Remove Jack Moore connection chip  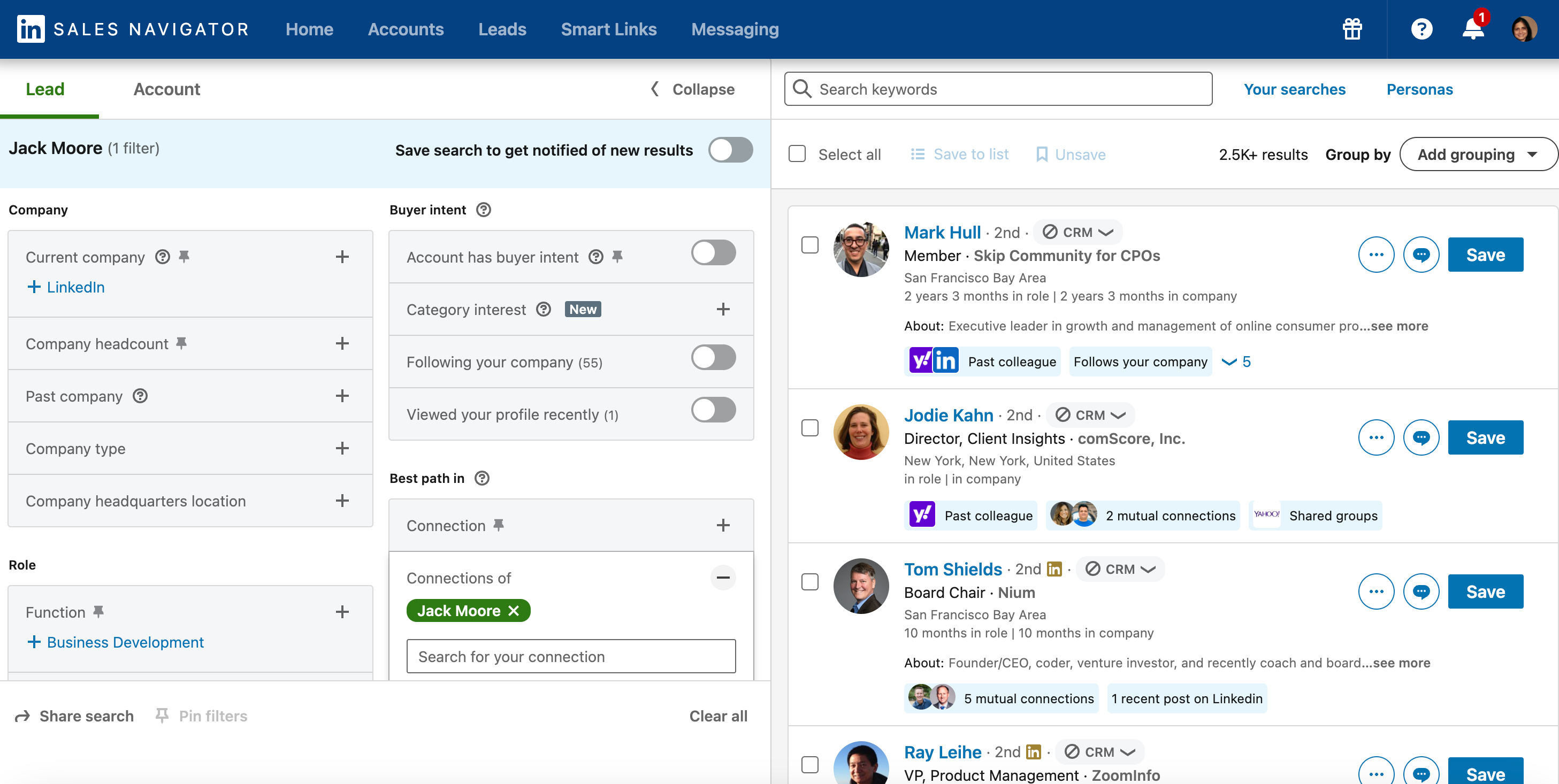pos(514,611)
